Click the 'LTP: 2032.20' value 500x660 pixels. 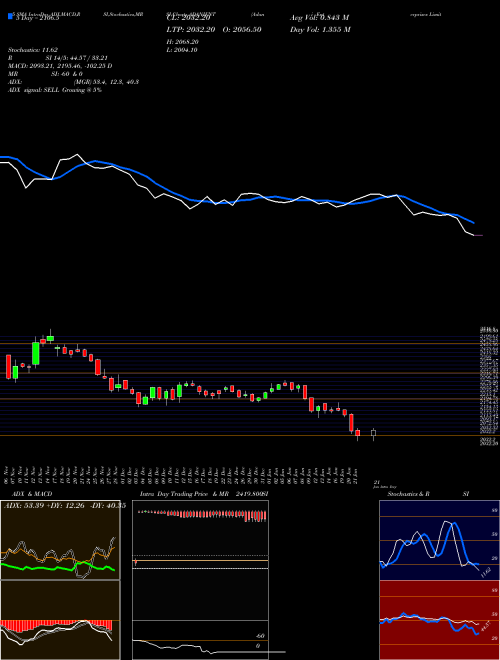(x=190, y=29)
